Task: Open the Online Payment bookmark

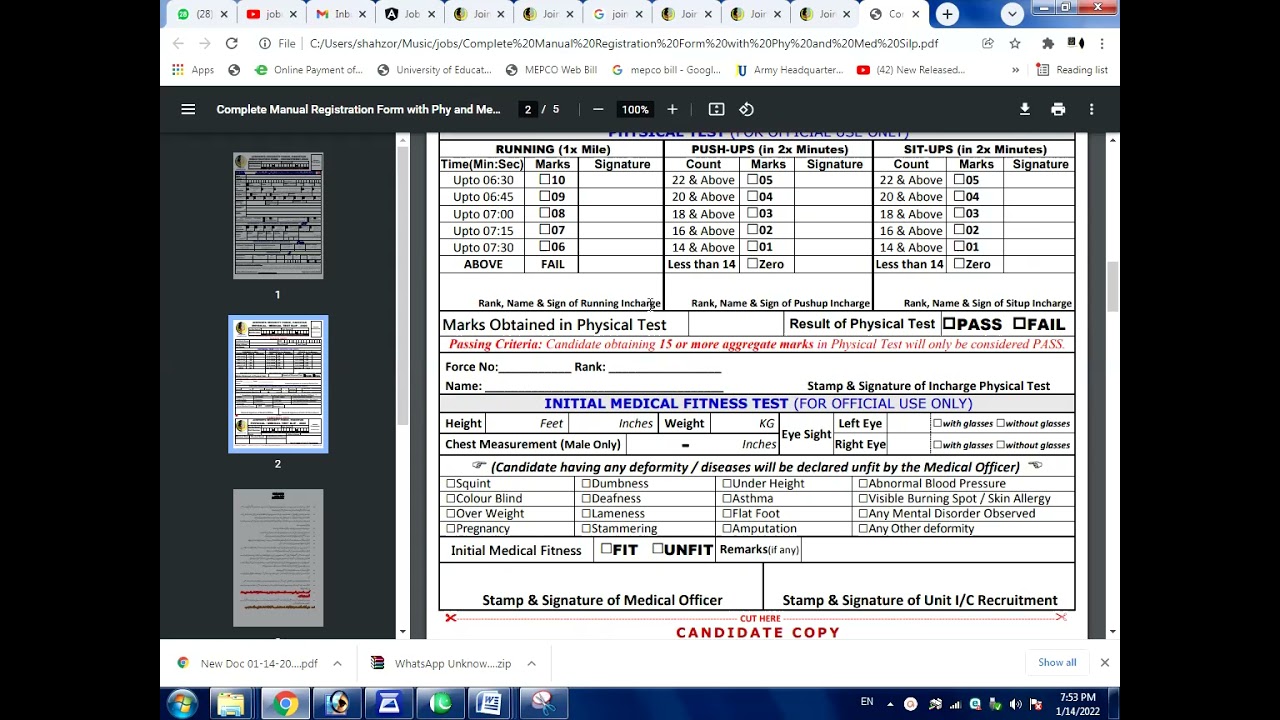Action: click(309, 70)
